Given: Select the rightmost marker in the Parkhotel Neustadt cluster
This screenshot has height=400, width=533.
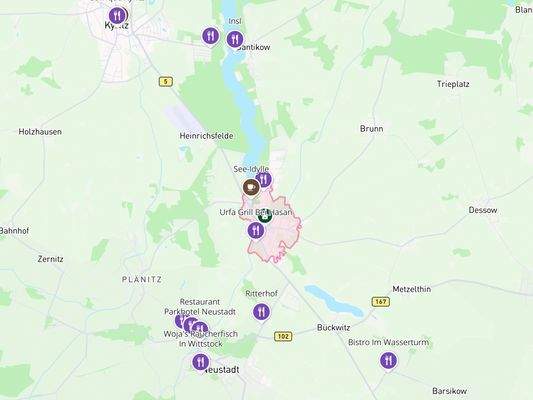Looking at the screenshot, I should [x=201, y=328].
